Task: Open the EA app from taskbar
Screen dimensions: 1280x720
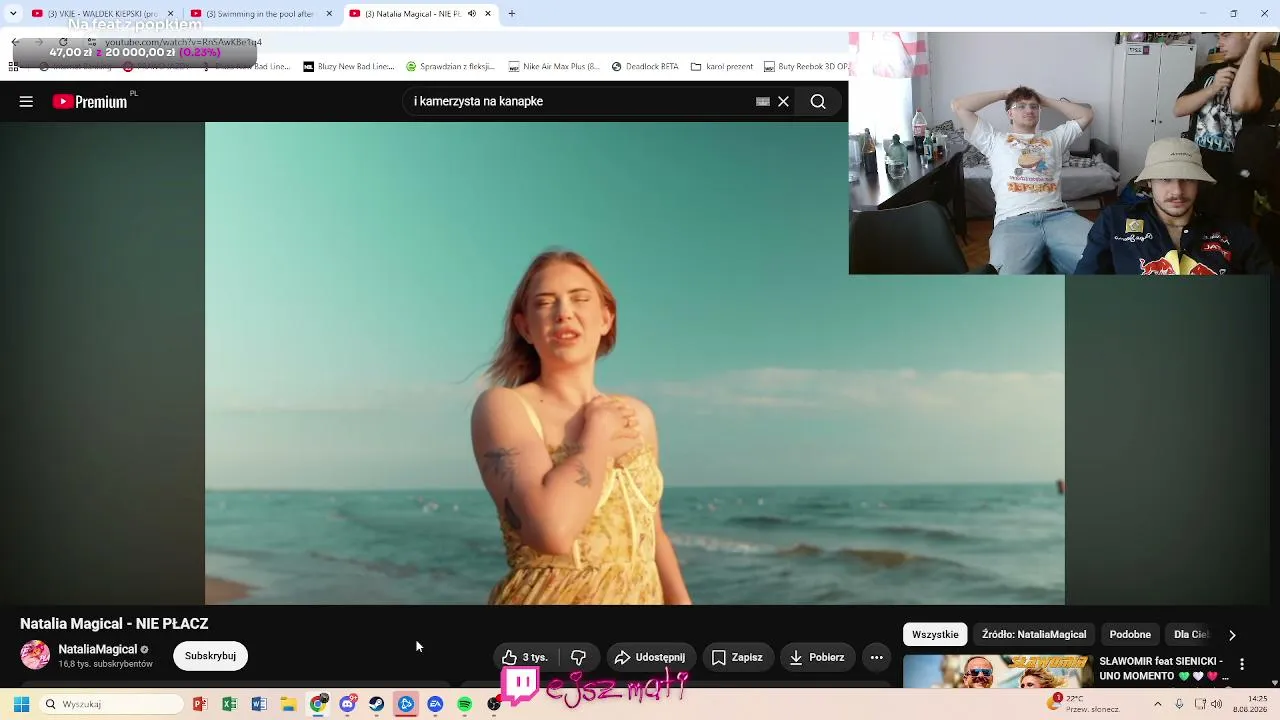Action: coord(435,704)
